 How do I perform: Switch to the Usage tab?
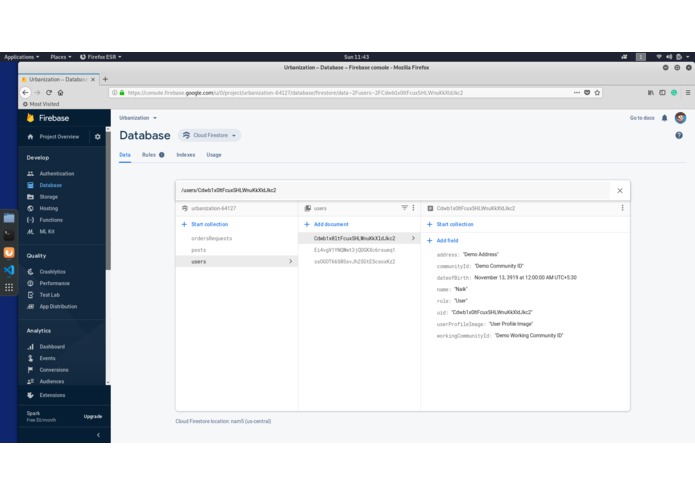coord(214,155)
